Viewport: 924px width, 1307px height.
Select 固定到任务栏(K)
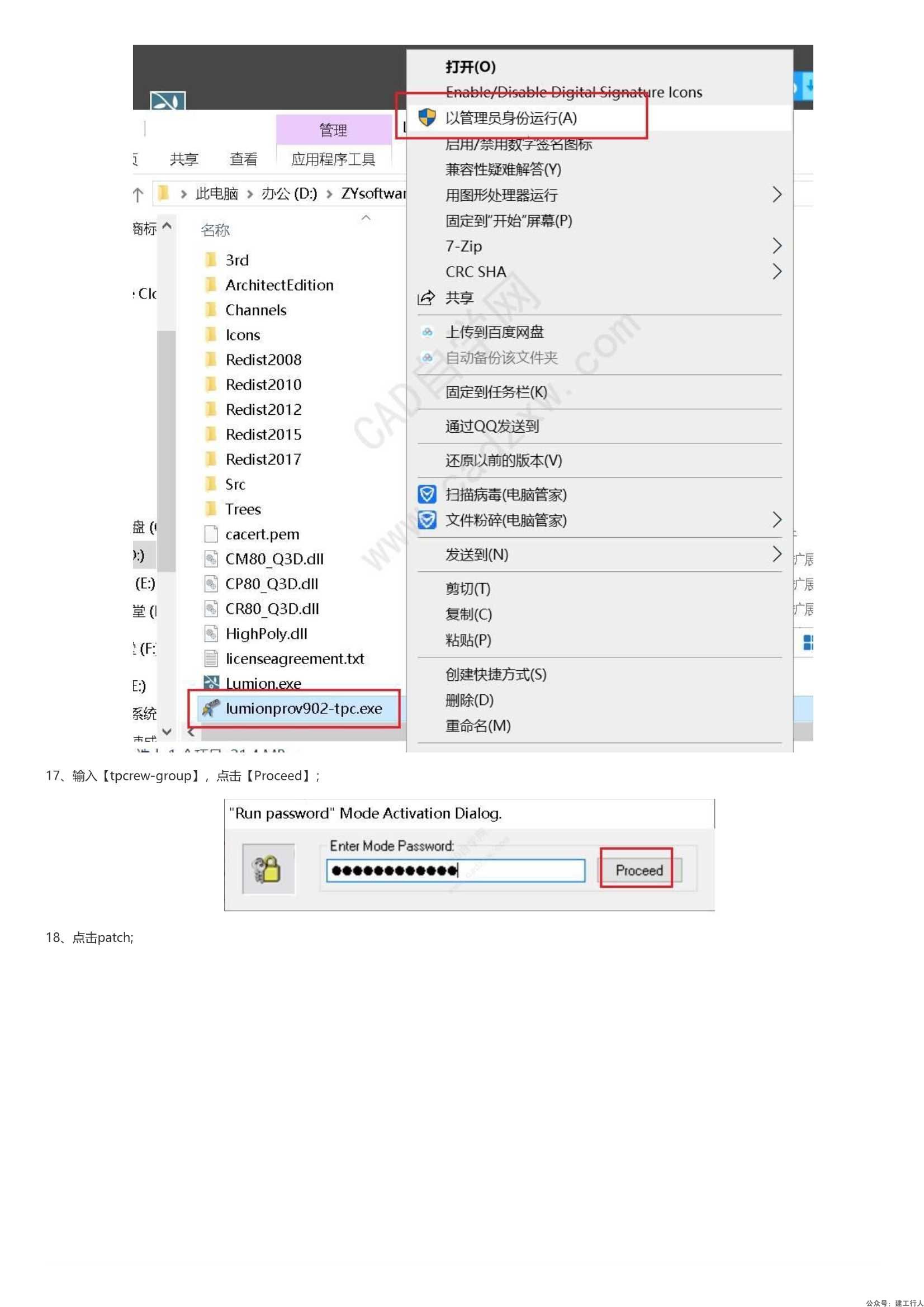496,392
